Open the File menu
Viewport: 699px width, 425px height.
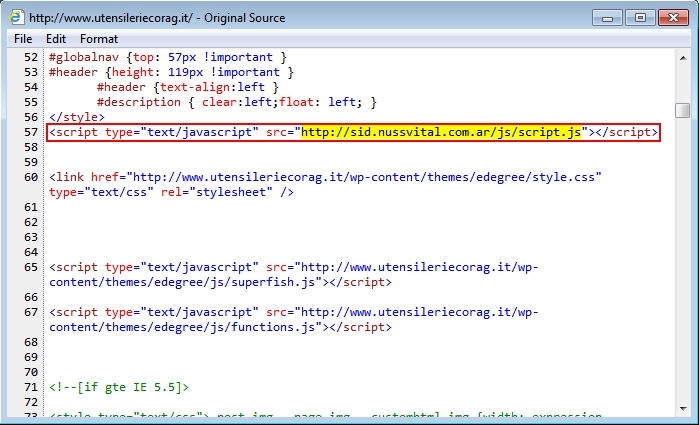coord(22,38)
